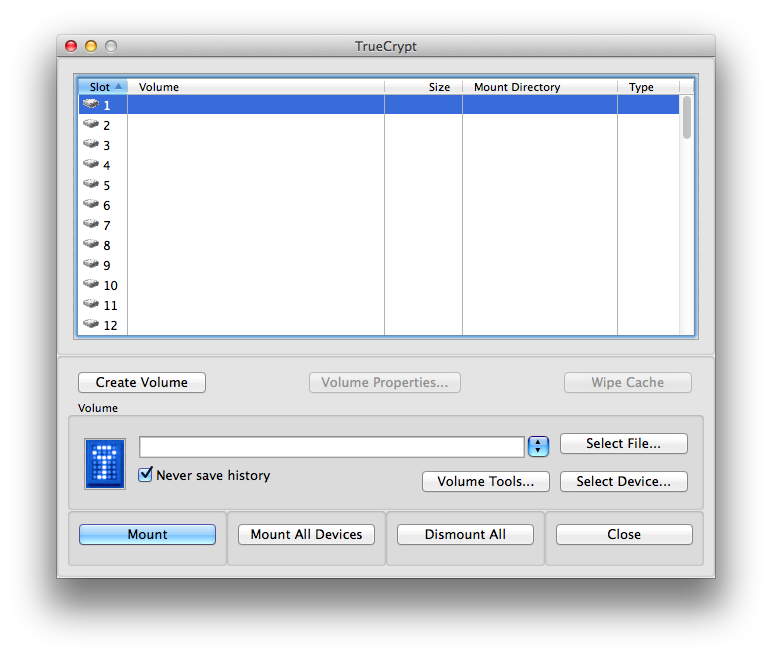Click the drive icon for slot 6
Screen dimensions: 772x657
coord(91,204)
